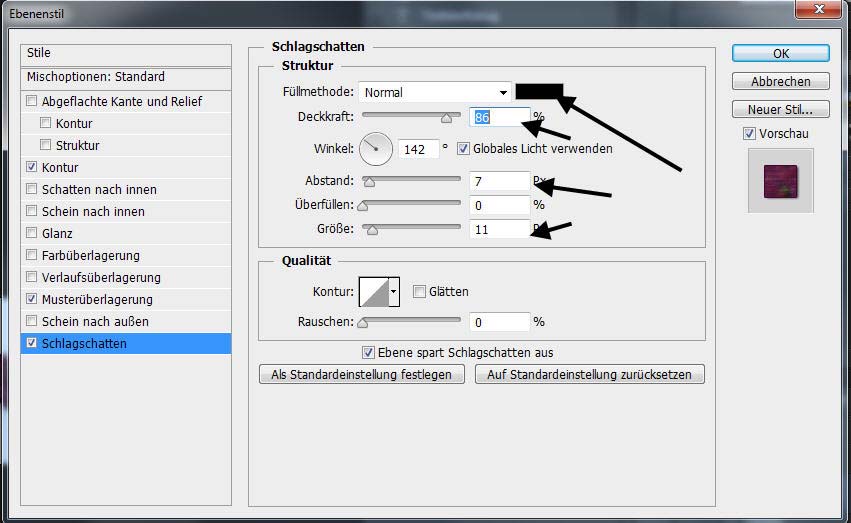The width and height of the screenshot is (851, 523).
Task: Click Als Standardeinstellung festlegen button
Action: [x=362, y=375]
